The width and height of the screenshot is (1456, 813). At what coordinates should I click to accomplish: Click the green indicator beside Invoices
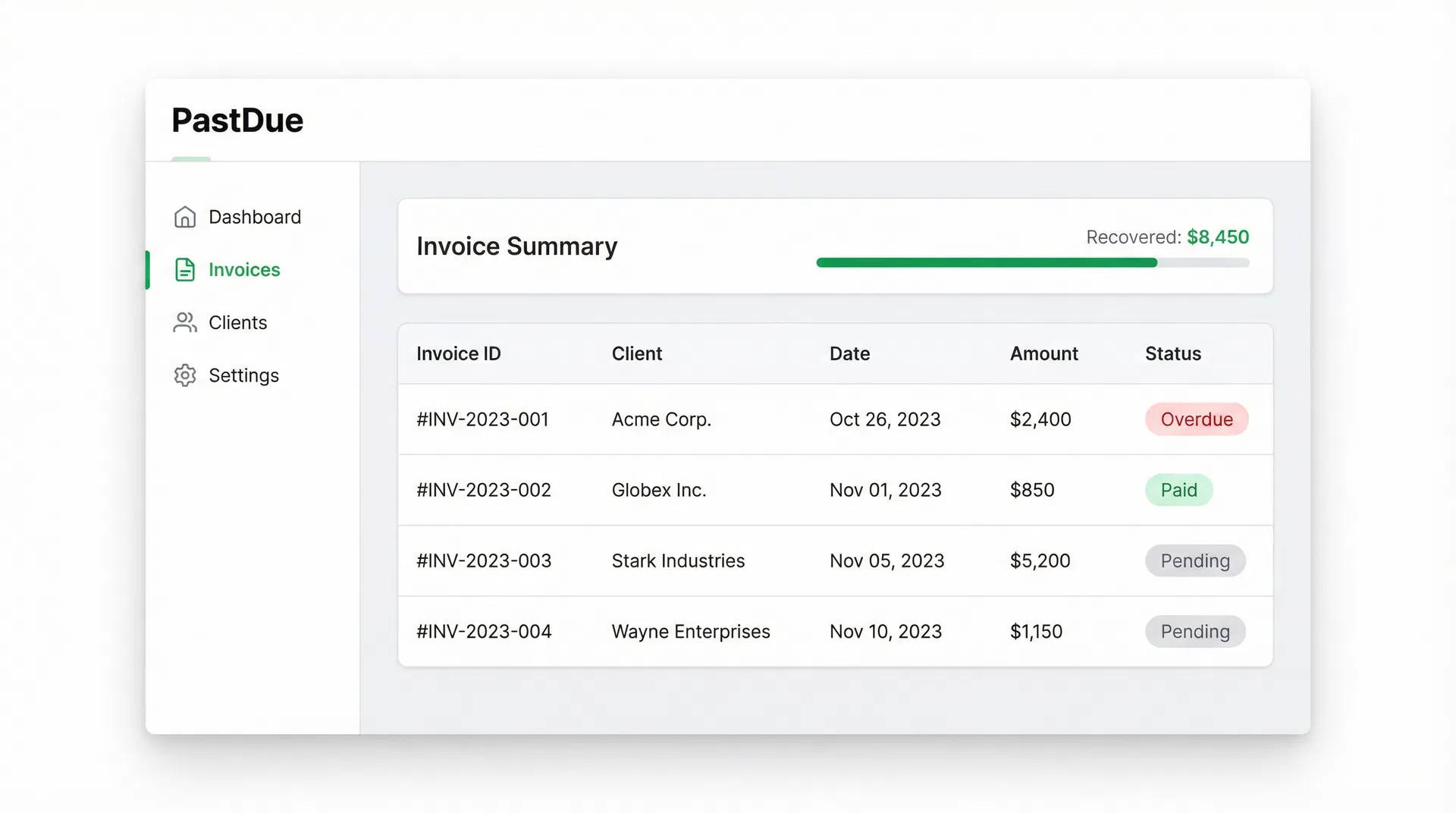(x=148, y=269)
